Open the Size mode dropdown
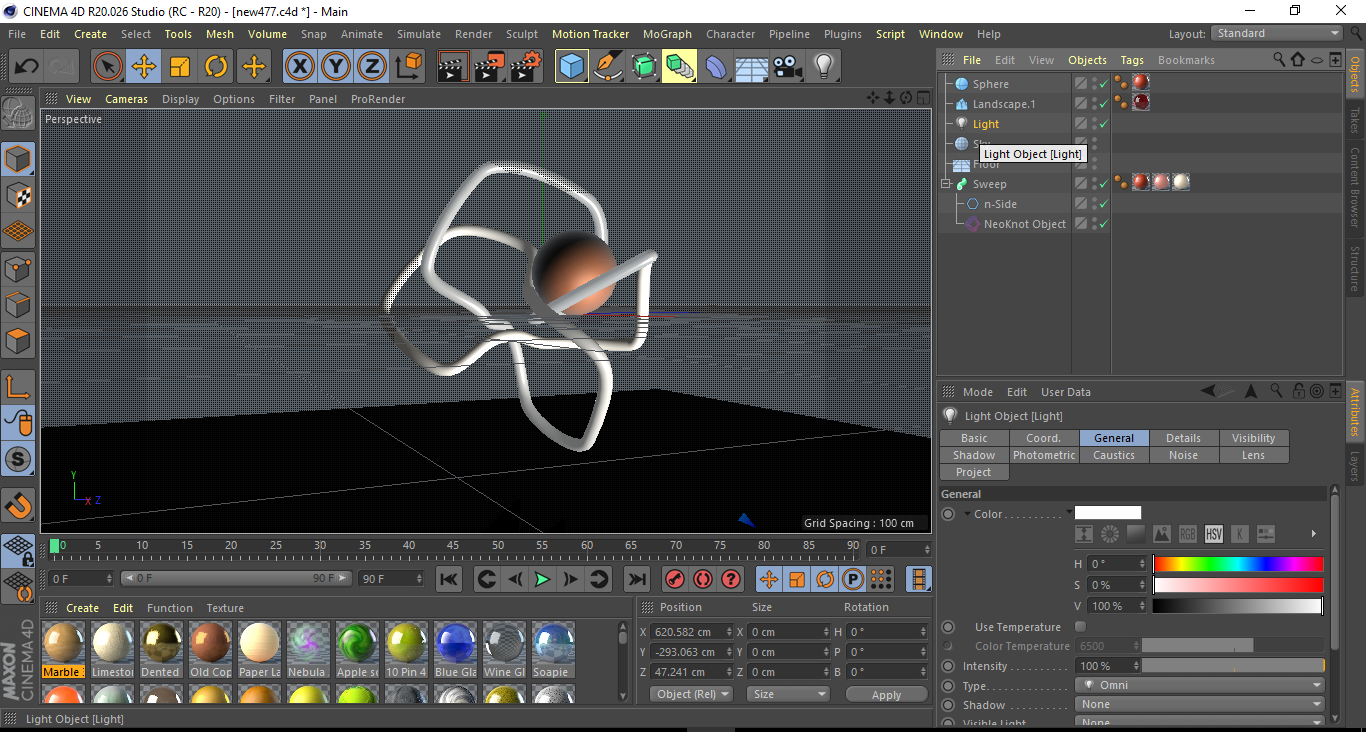Screen dimensions: 1366x732 788,694
